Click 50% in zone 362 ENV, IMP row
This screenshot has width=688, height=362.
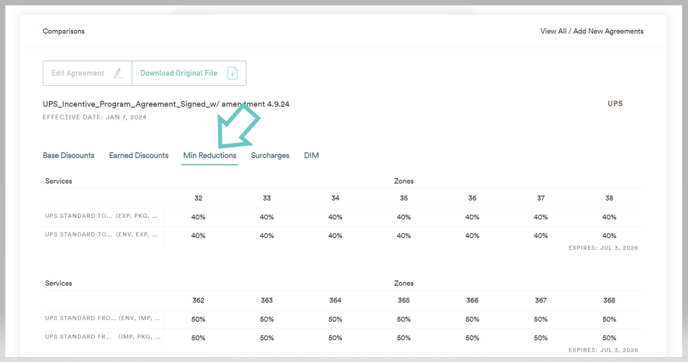pos(198,319)
